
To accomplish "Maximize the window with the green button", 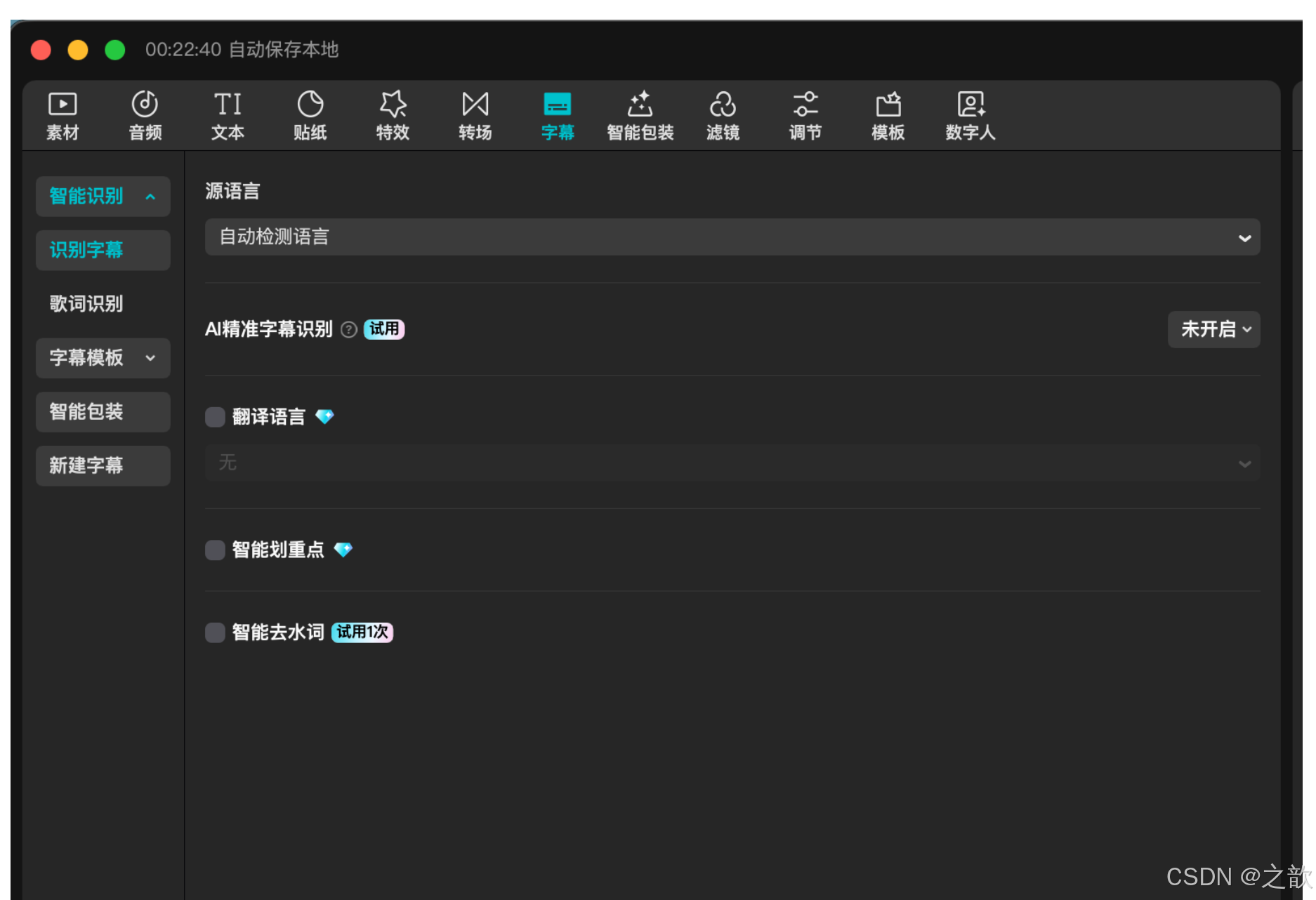I will coord(114,50).
